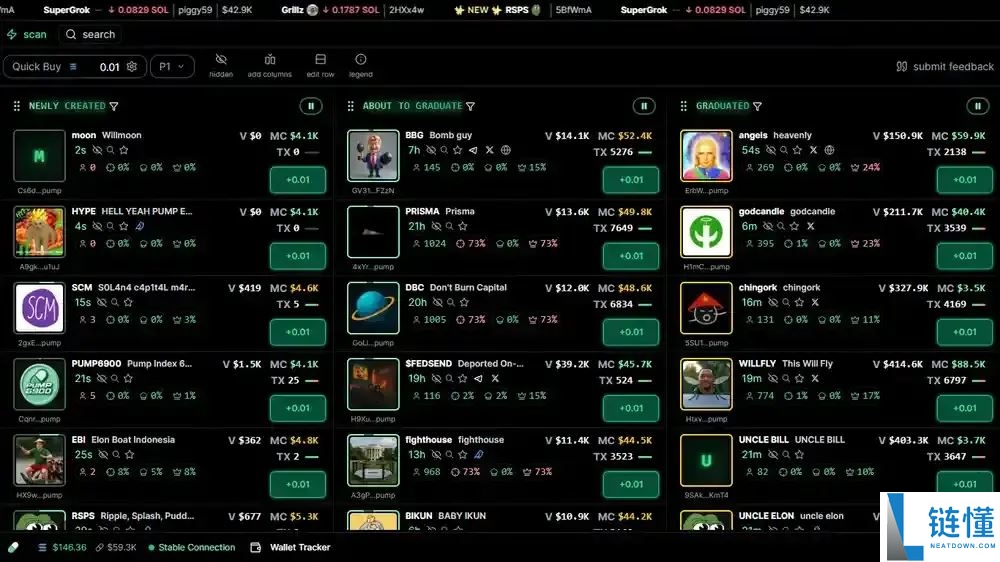1000x562 pixels.
Task: Star the godcandle token as favorite
Action: click(x=794, y=226)
